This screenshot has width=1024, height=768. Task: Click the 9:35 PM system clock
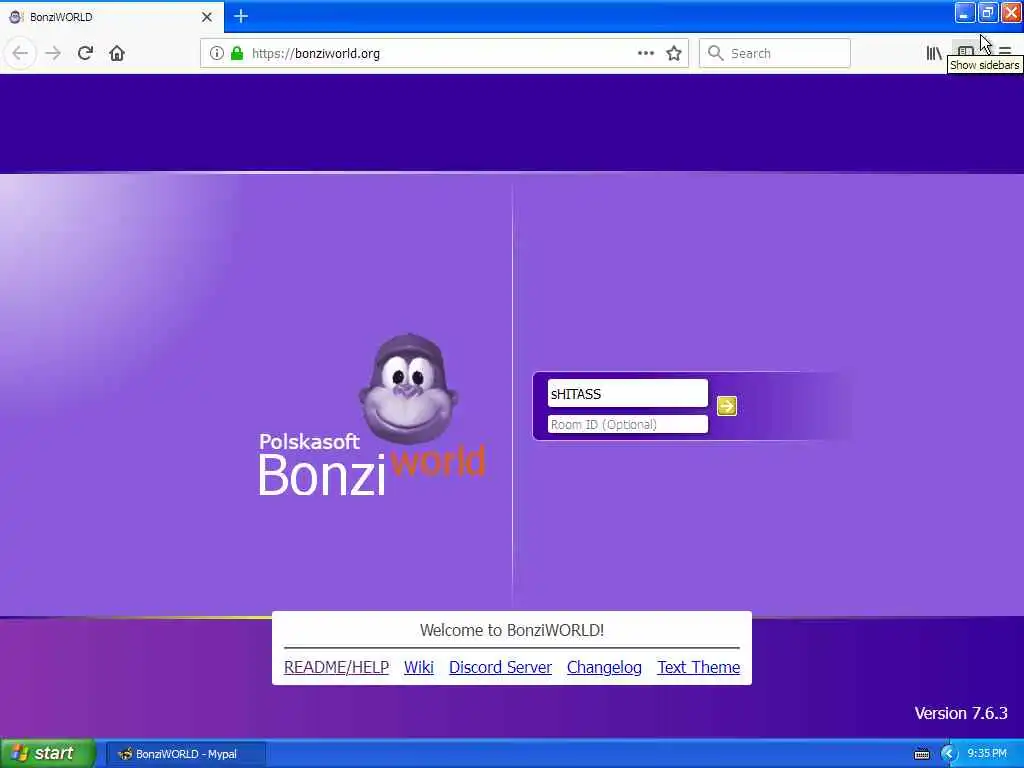click(x=987, y=754)
